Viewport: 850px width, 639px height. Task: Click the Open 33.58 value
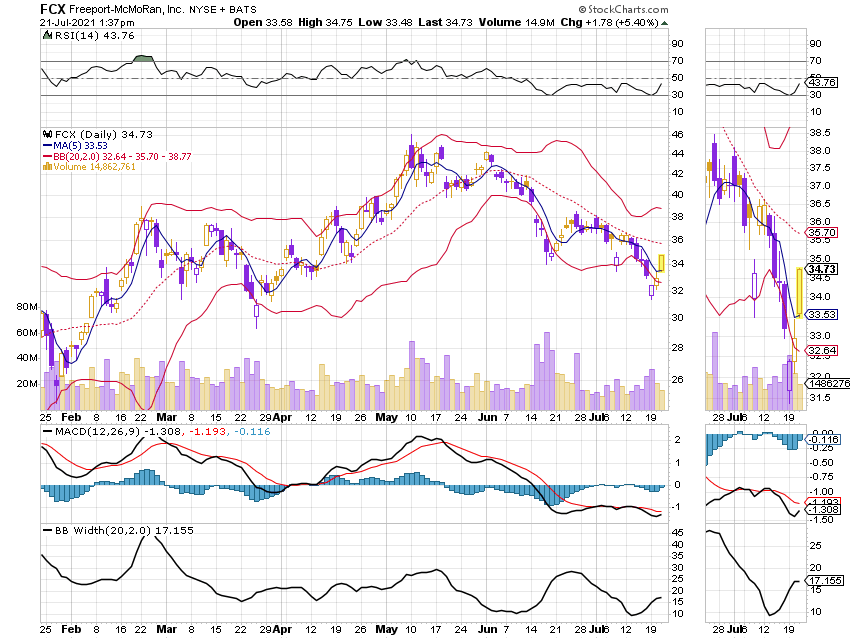tap(263, 22)
